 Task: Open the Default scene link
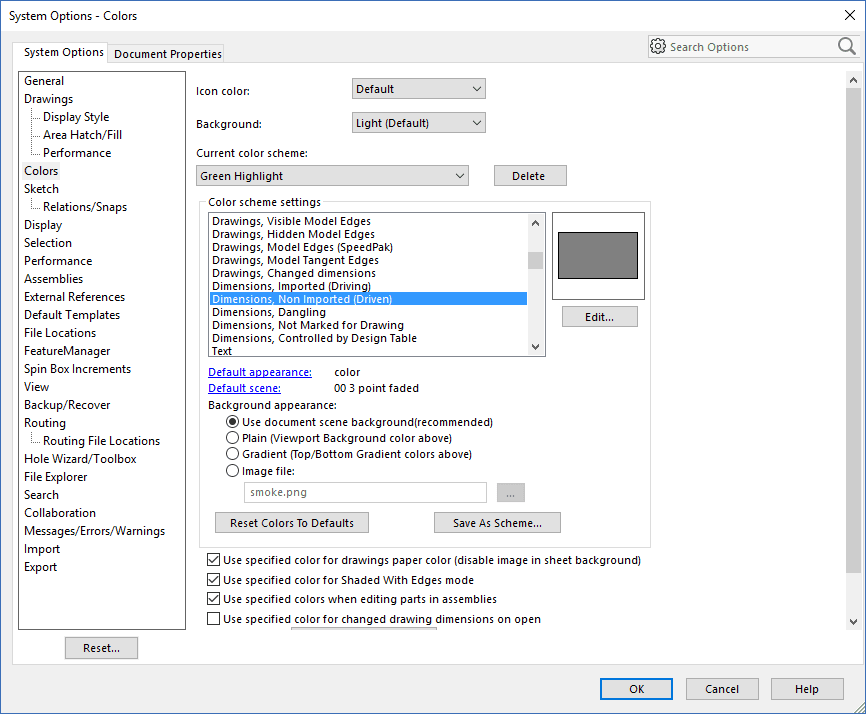tap(244, 388)
